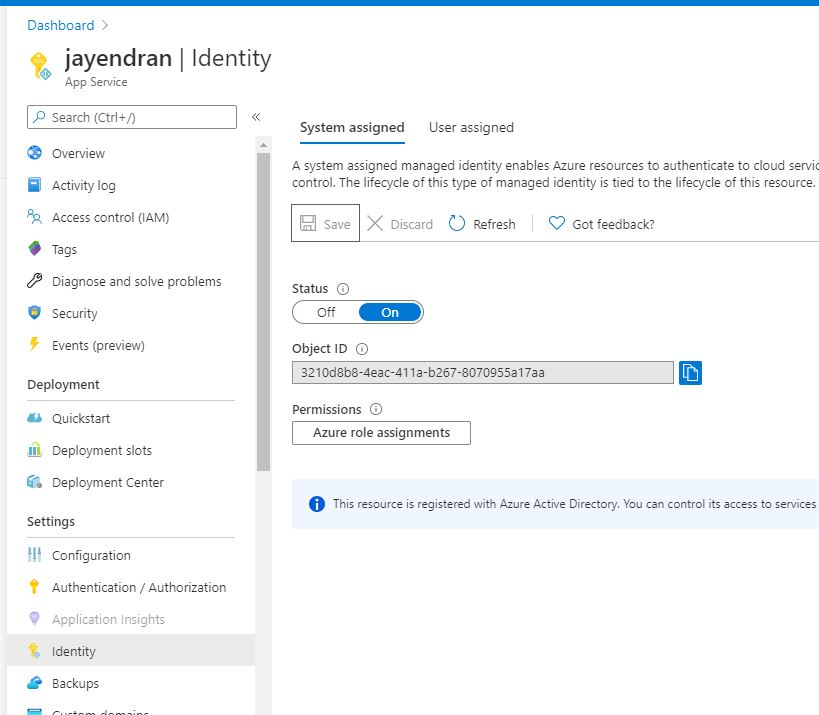Click the chevron after the Dashboard breadcrumb
Viewport: 819px width, 715px height.
[x=105, y=25]
